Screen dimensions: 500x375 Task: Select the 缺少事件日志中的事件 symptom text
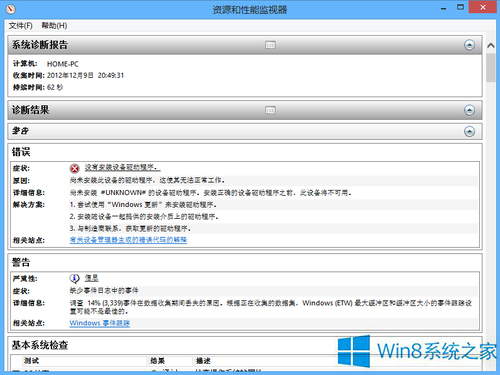[x=104, y=291]
